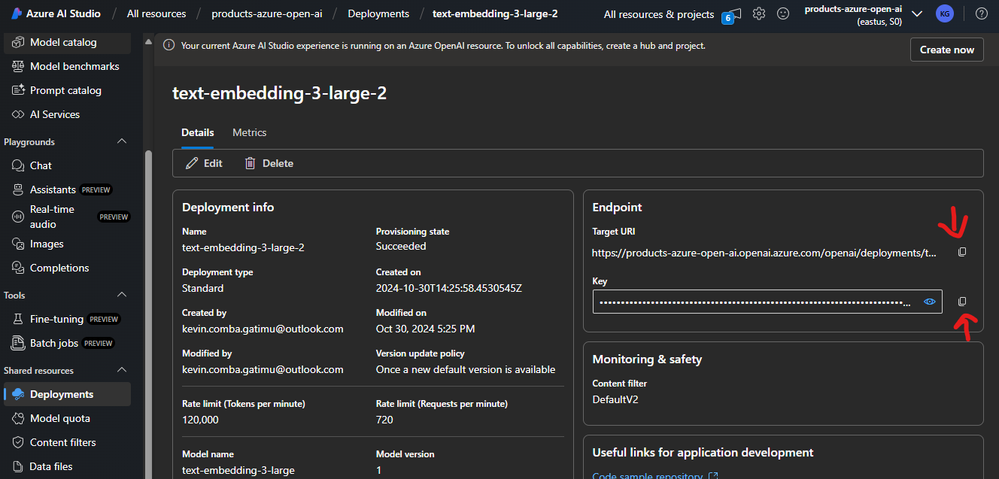The width and height of the screenshot is (999, 479).
Task: Open All resources & projects link
Action: pyautogui.click(x=659, y=14)
